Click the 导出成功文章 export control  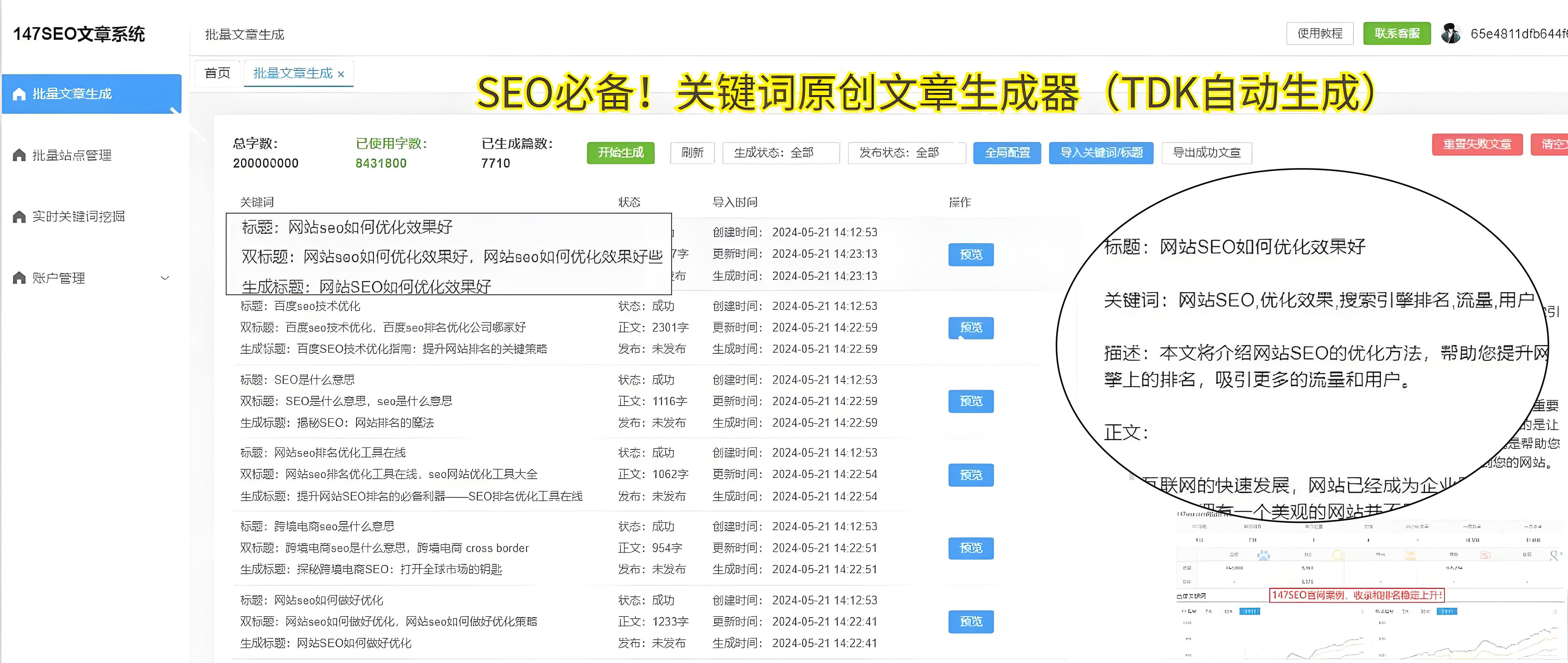click(1207, 153)
